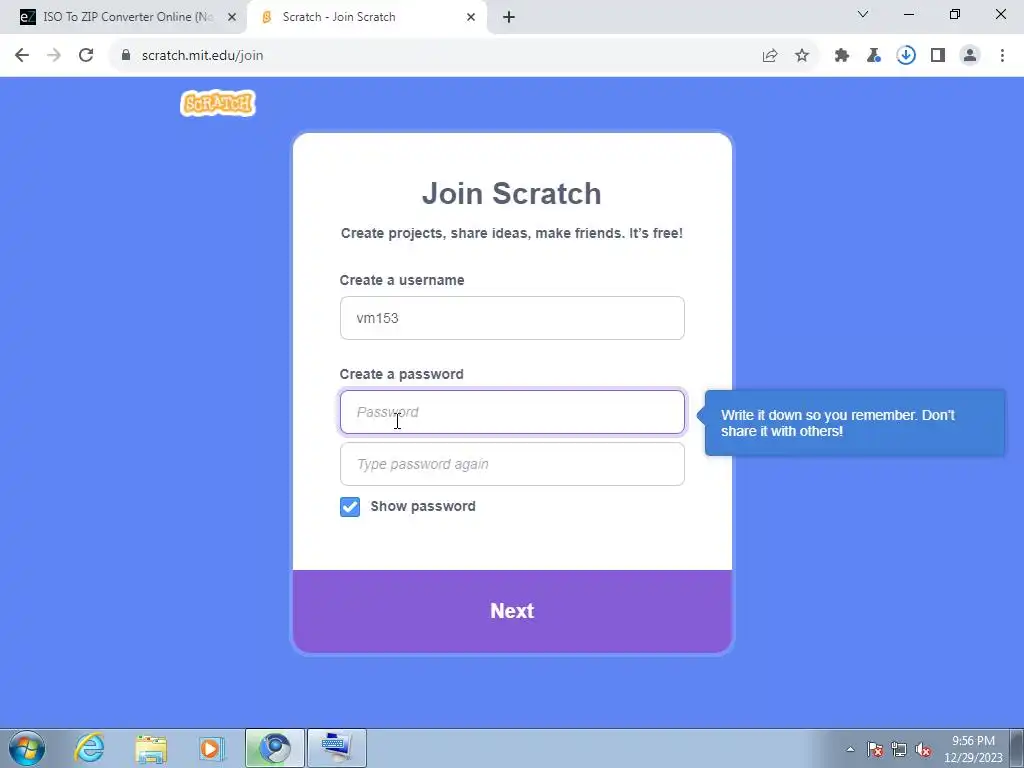
Task: Open Chrome three-dot menu
Action: point(1002,56)
